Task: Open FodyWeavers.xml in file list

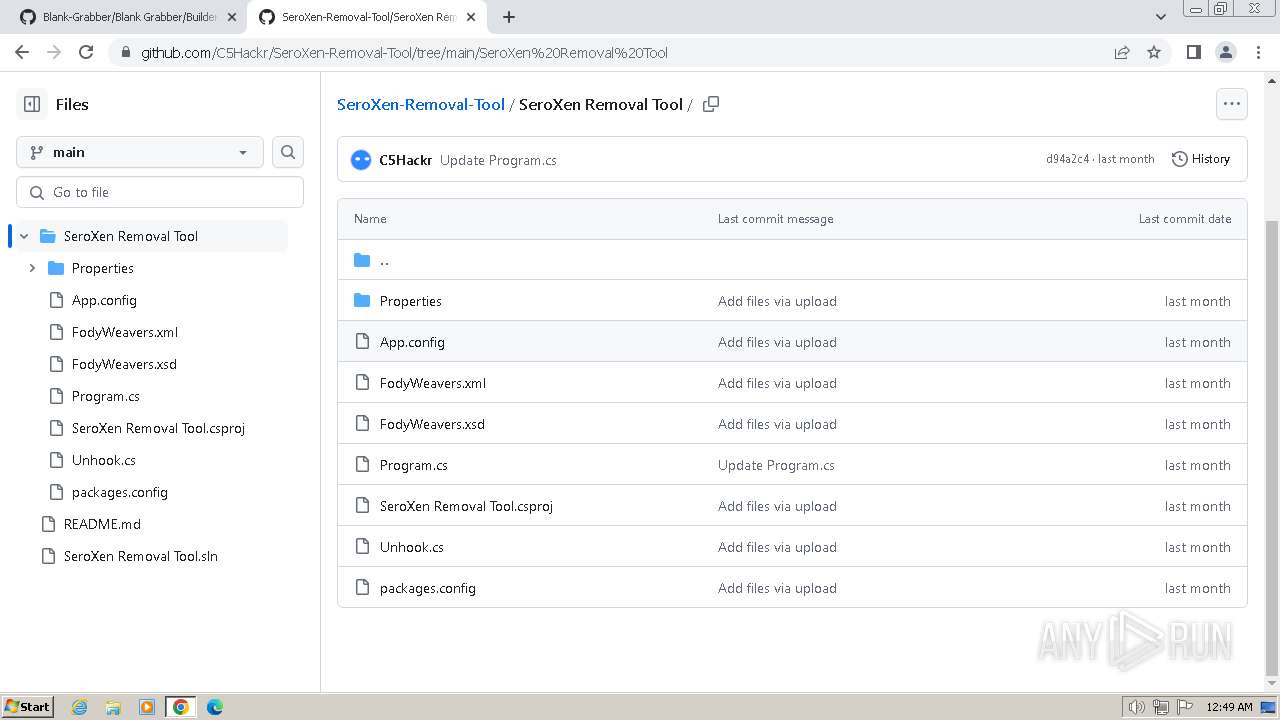Action: click(433, 383)
